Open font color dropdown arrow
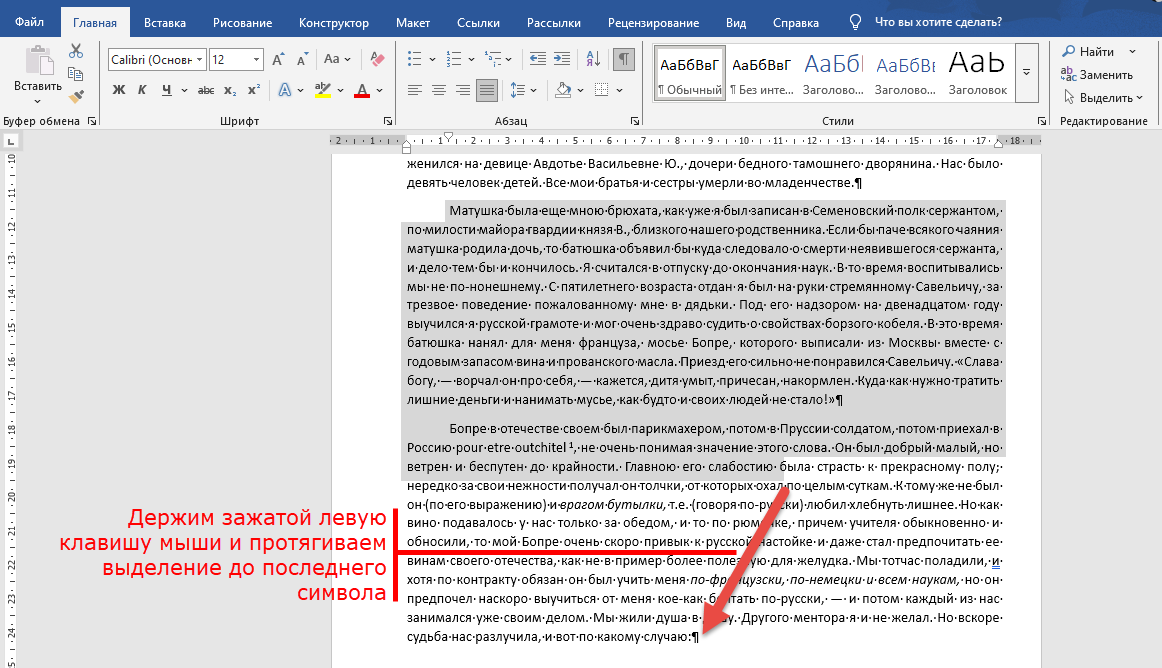The height and width of the screenshot is (668, 1162). (379, 90)
